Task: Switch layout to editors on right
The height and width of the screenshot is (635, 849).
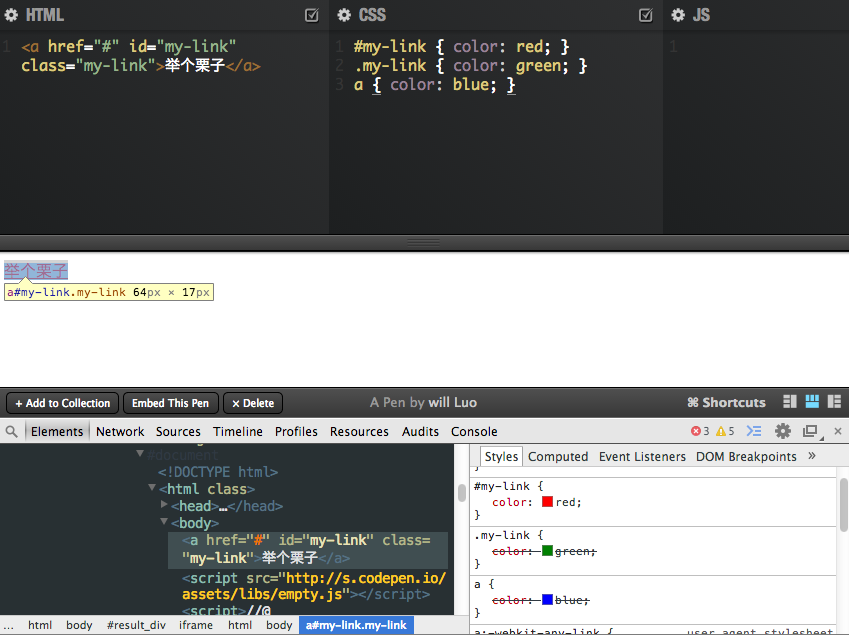Action: (834, 402)
